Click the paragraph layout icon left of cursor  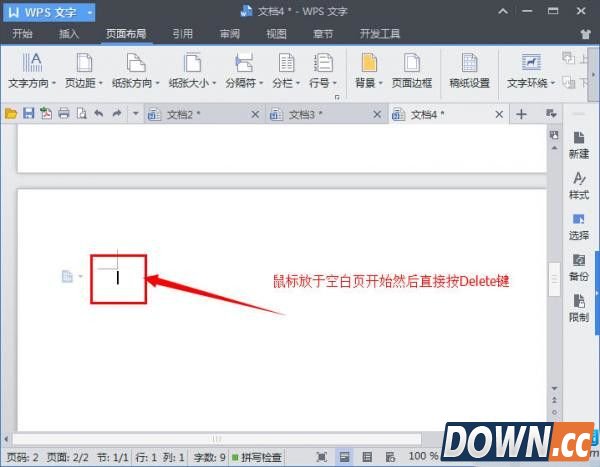tap(67, 276)
